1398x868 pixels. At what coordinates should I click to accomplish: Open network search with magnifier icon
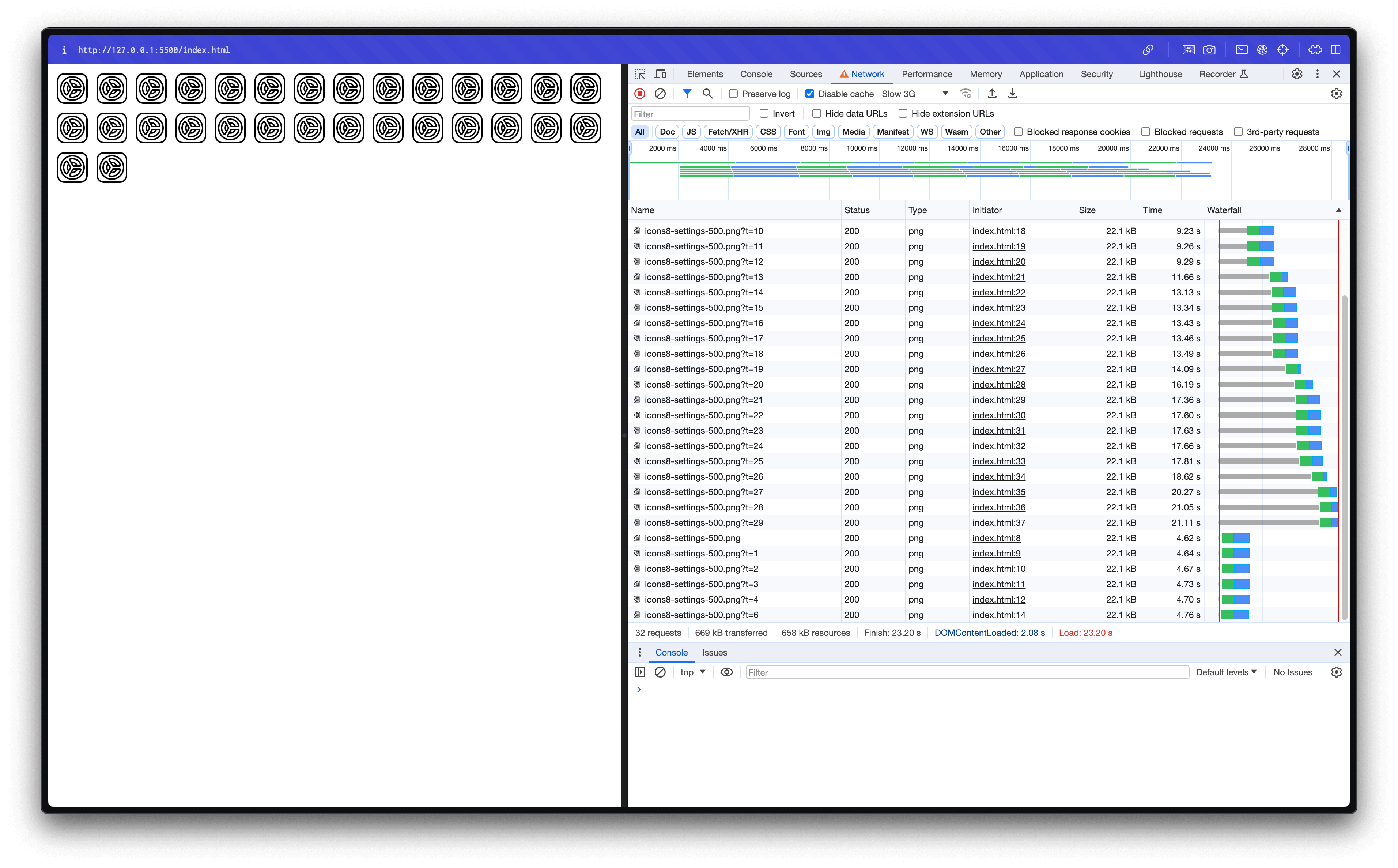707,94
